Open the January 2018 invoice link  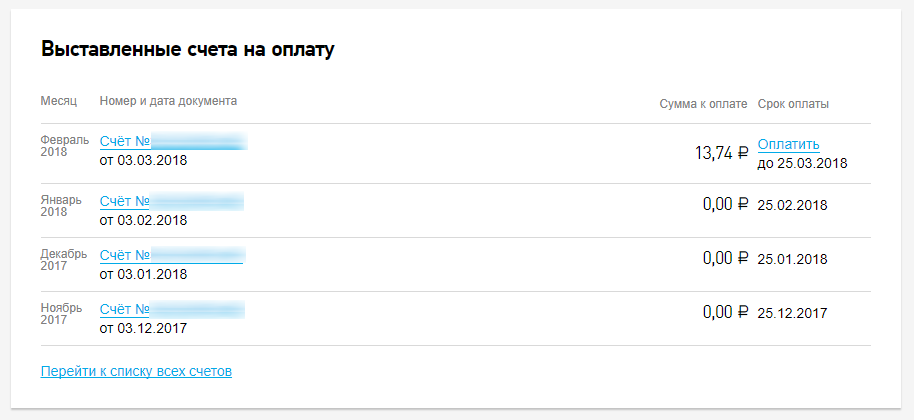[171, 203]
